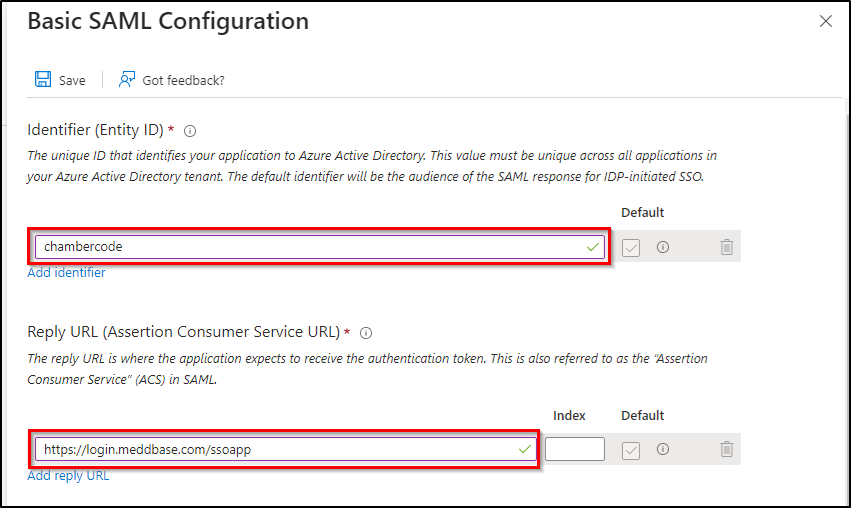Image resolution: width=851 pixels, height=508 pixels.
Task: Click info icon next to identifier Default checkbox
Action: (x=662, y=247)
